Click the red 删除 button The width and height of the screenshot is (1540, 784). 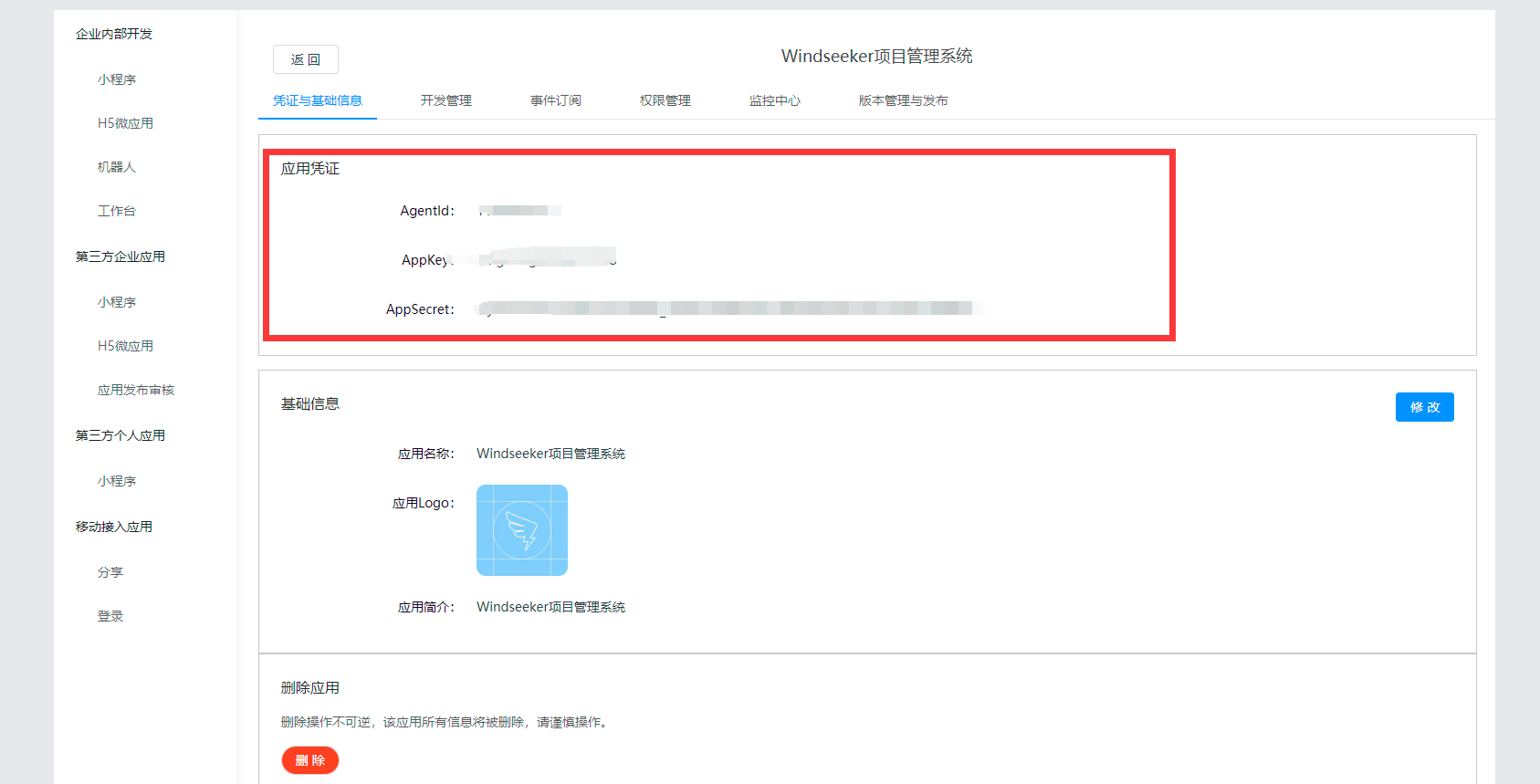pyautogui.click(x=310, y=760)
